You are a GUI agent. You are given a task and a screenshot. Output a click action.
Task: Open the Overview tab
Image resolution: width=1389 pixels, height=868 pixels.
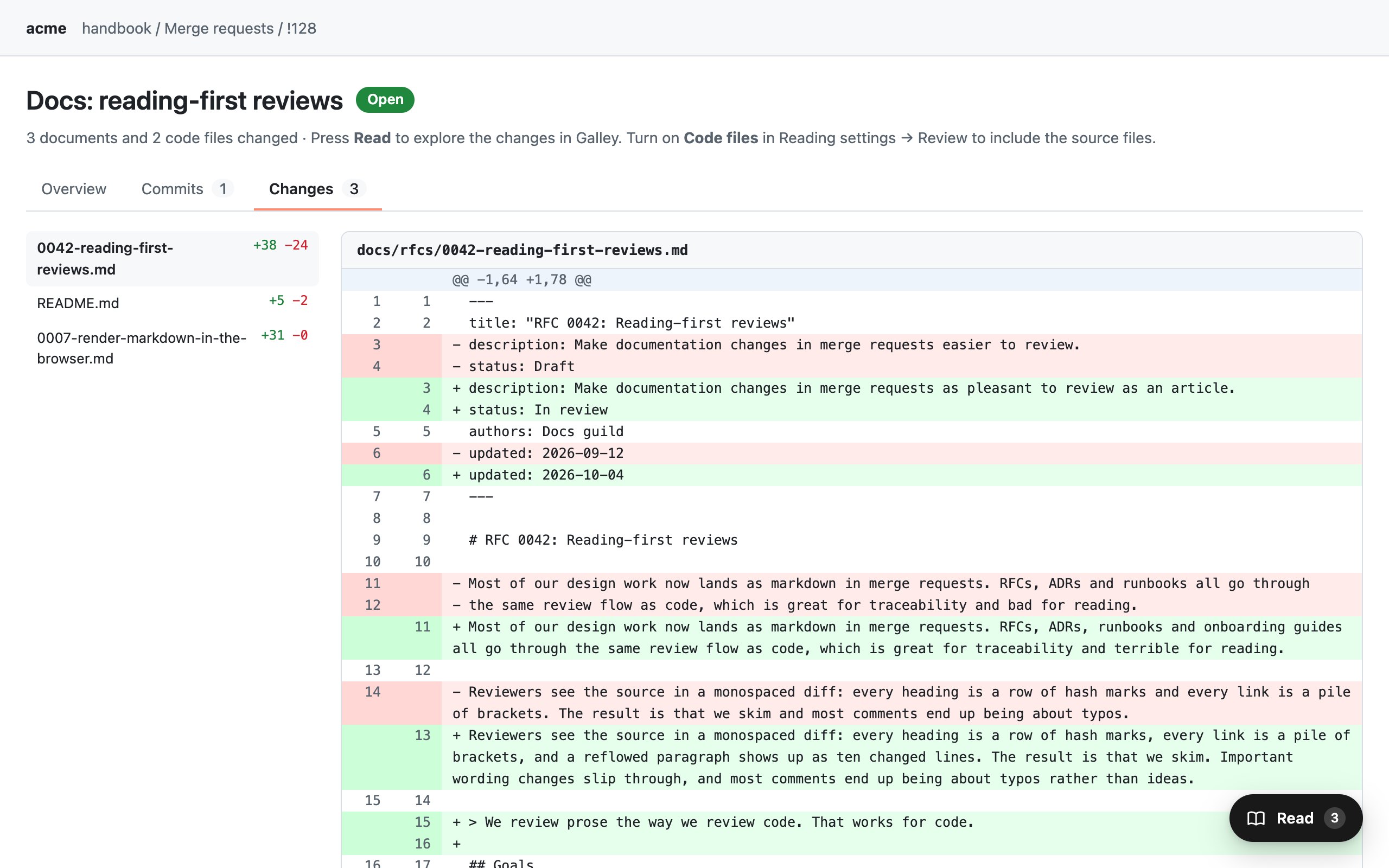pyautogui.click(x=73, y=189)
